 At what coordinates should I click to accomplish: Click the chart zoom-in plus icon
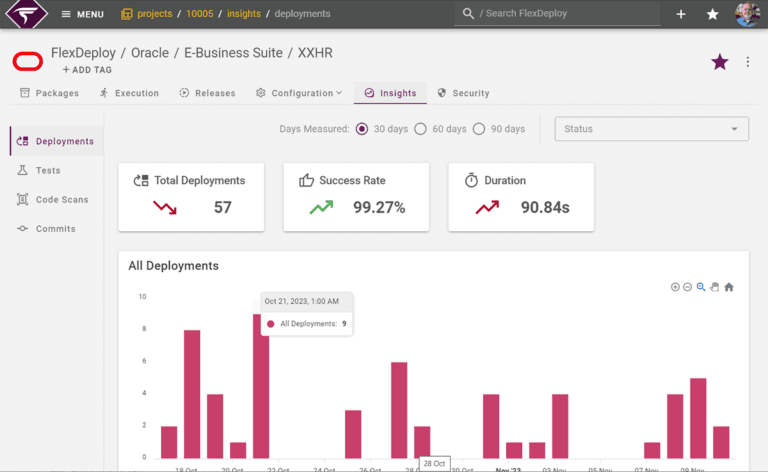(x=675, y=287)
